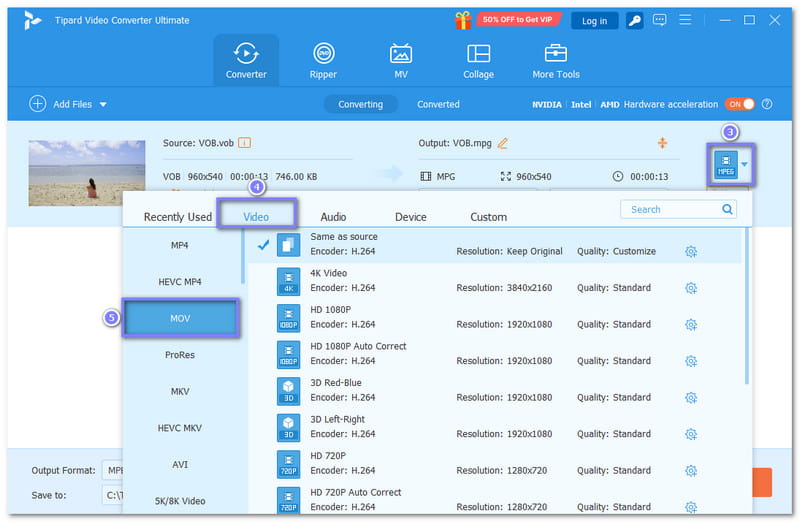Click the Add Files plus icon
800x522 pixels.
tap(37, 104)
